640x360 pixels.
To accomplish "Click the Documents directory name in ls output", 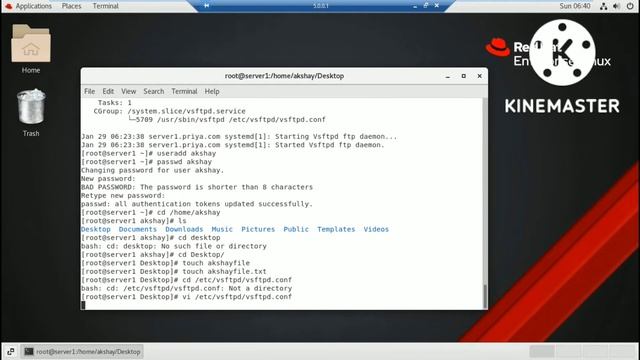I will tap(138, 229).
